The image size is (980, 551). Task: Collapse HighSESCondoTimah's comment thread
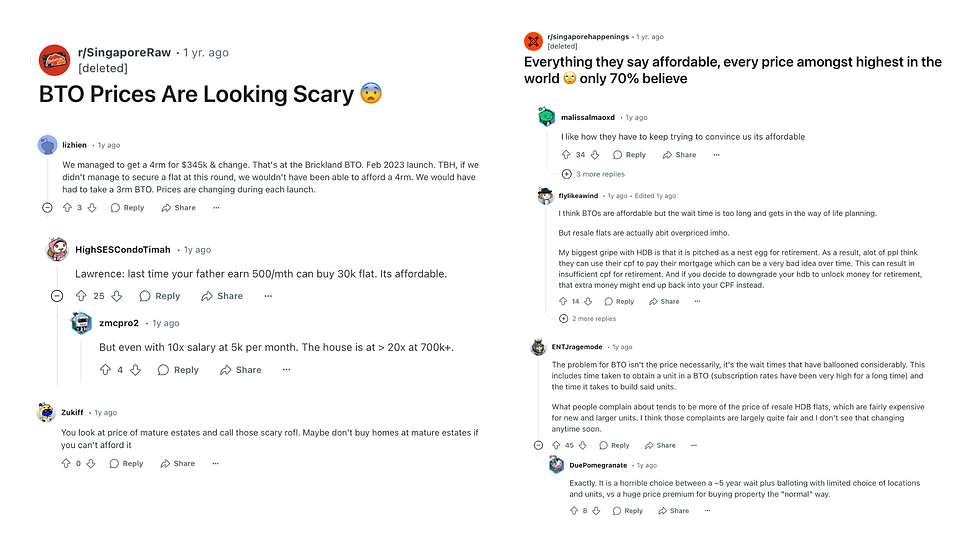coord(57,296)
